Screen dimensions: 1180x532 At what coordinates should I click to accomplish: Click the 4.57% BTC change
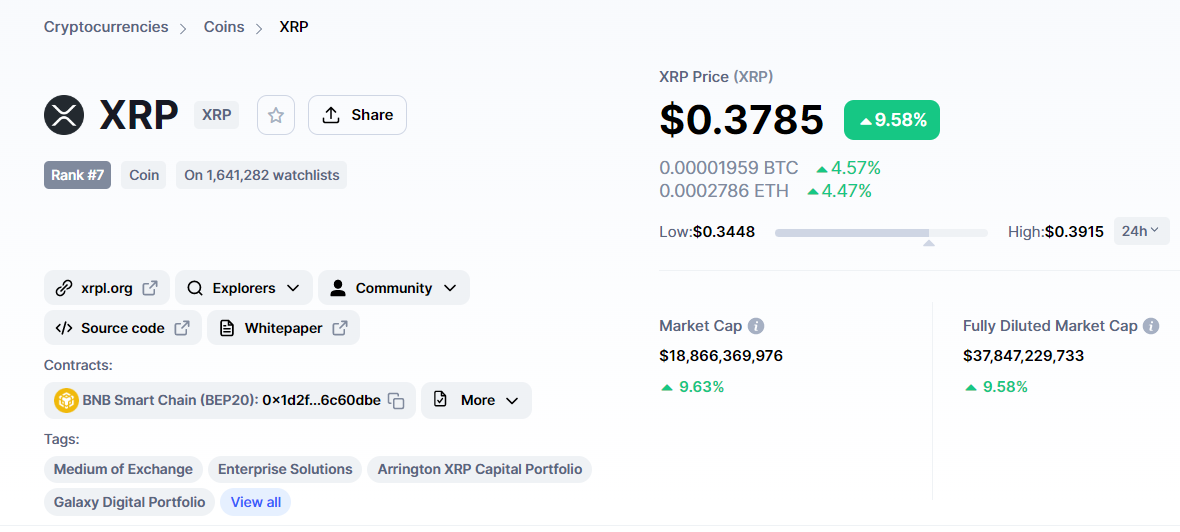coord(848,168)
